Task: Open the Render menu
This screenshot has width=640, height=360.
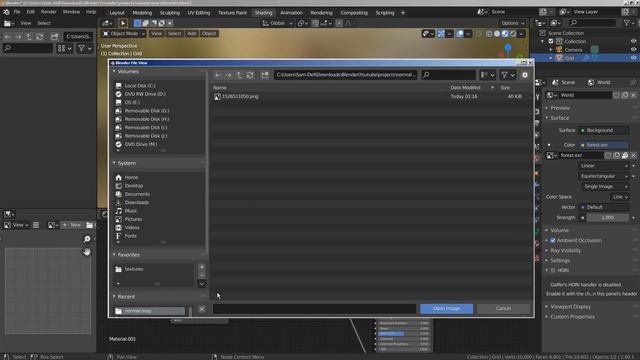Action: [49, 12]
